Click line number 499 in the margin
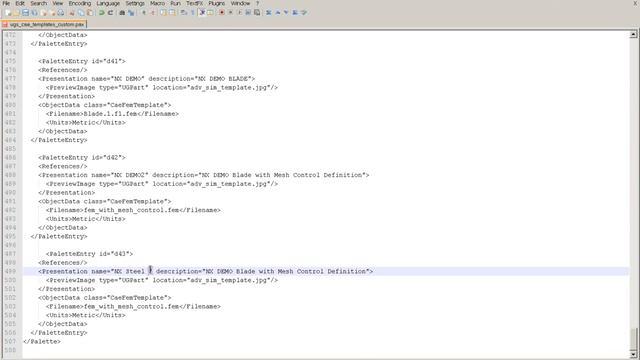640x360 pixels. pyautogui.click(x=11, y=271)
